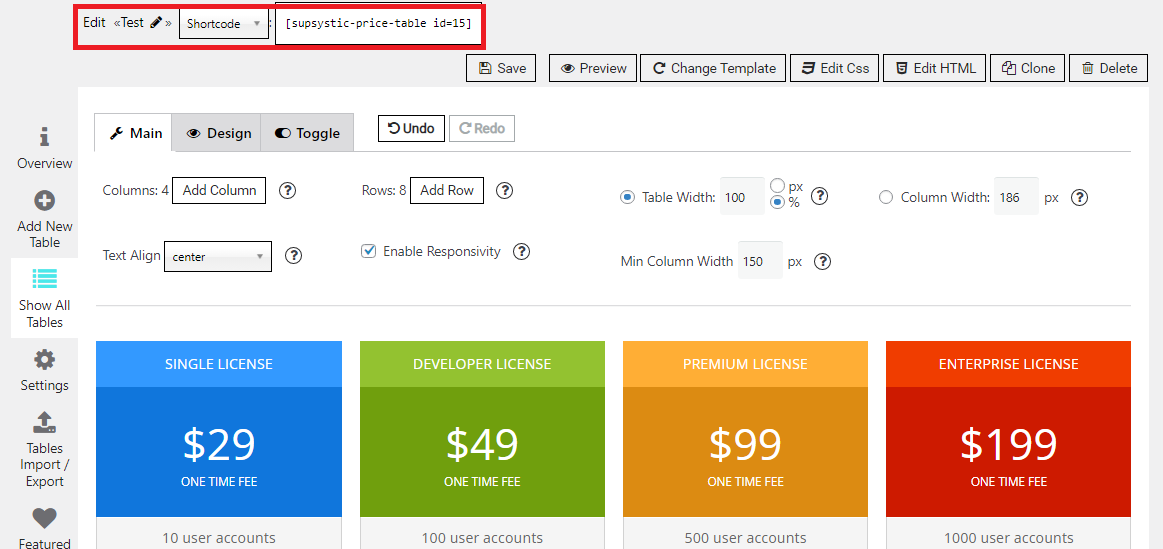Click the pencil icon next to Test title
Viewport: 1163px width, 549px height.
(156, 22)
